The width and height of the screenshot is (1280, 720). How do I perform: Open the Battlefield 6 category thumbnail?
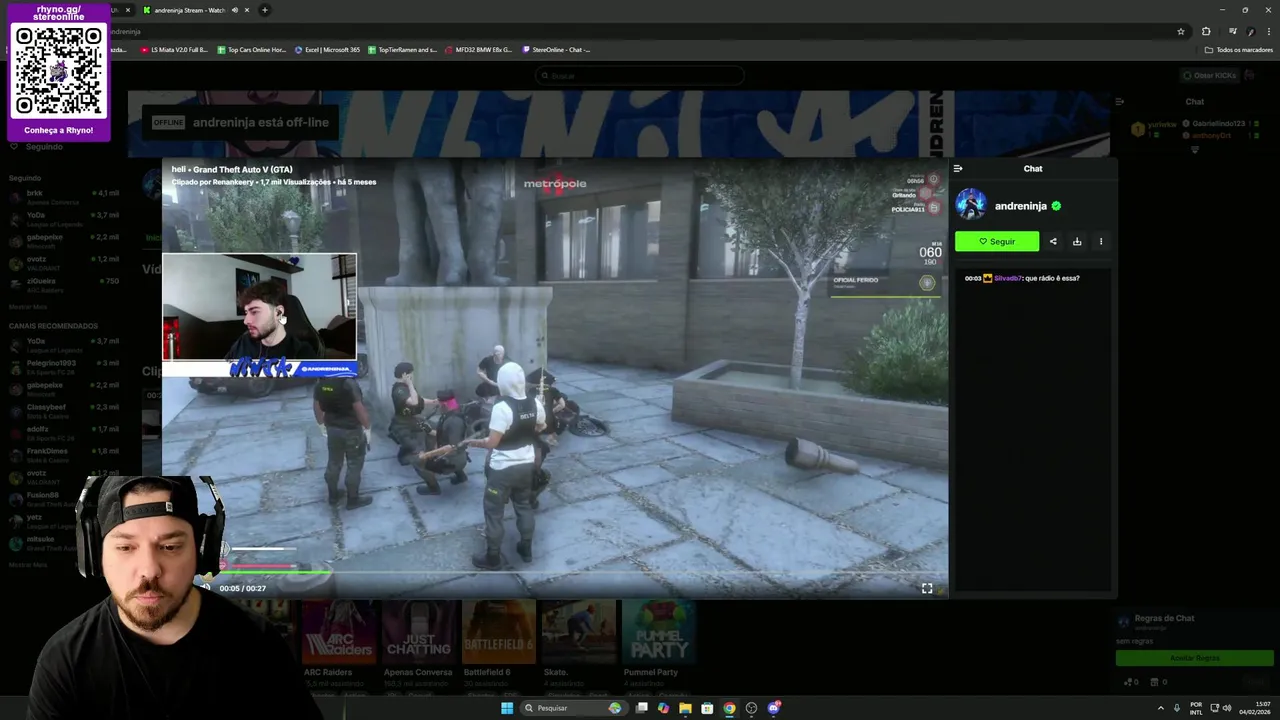coord(498,631)
